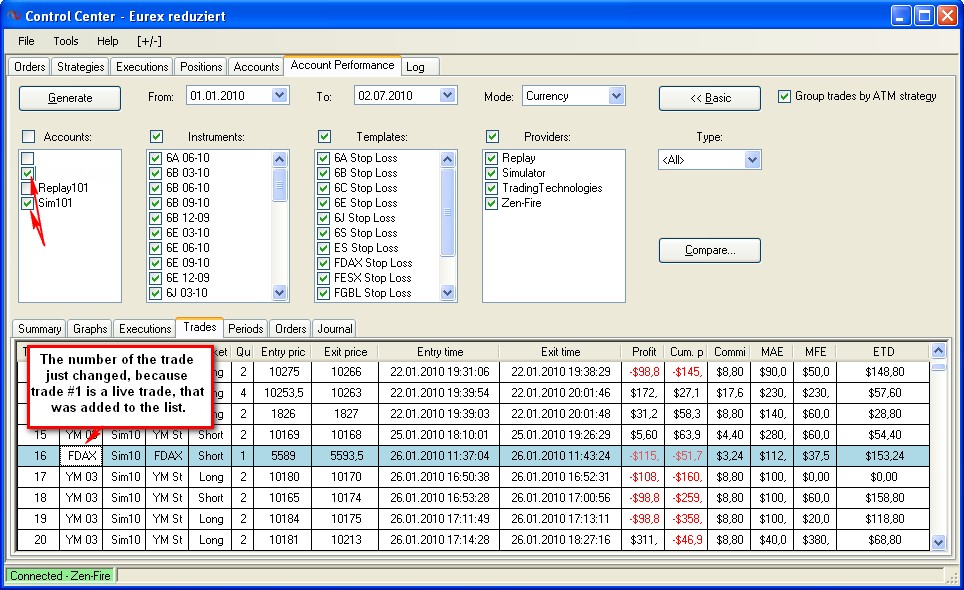Click the << Basic button
This screenshot has width=964, height=590.
point(709,98)
